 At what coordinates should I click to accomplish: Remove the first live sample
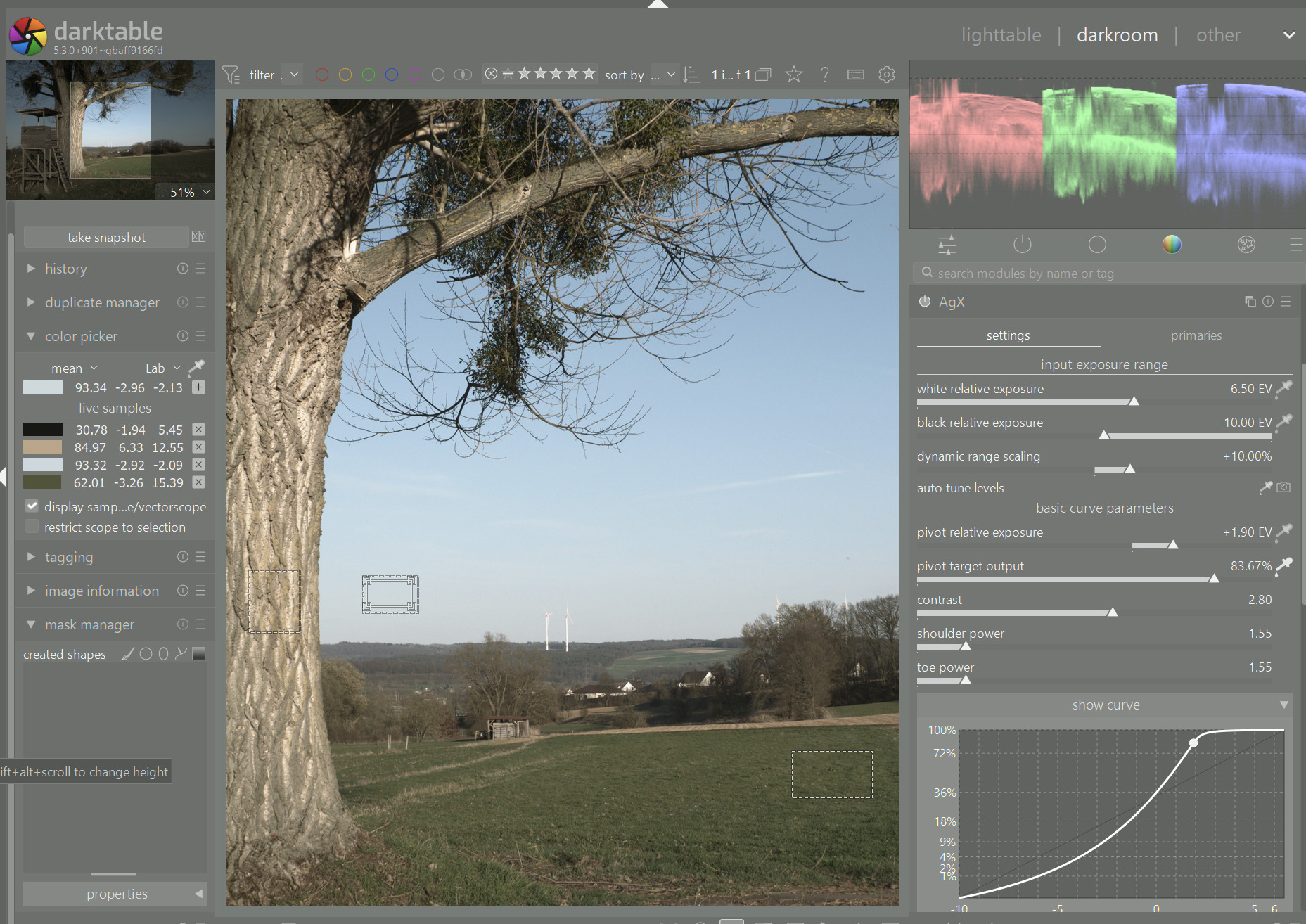pyautogui.click(x=199, y=430)
